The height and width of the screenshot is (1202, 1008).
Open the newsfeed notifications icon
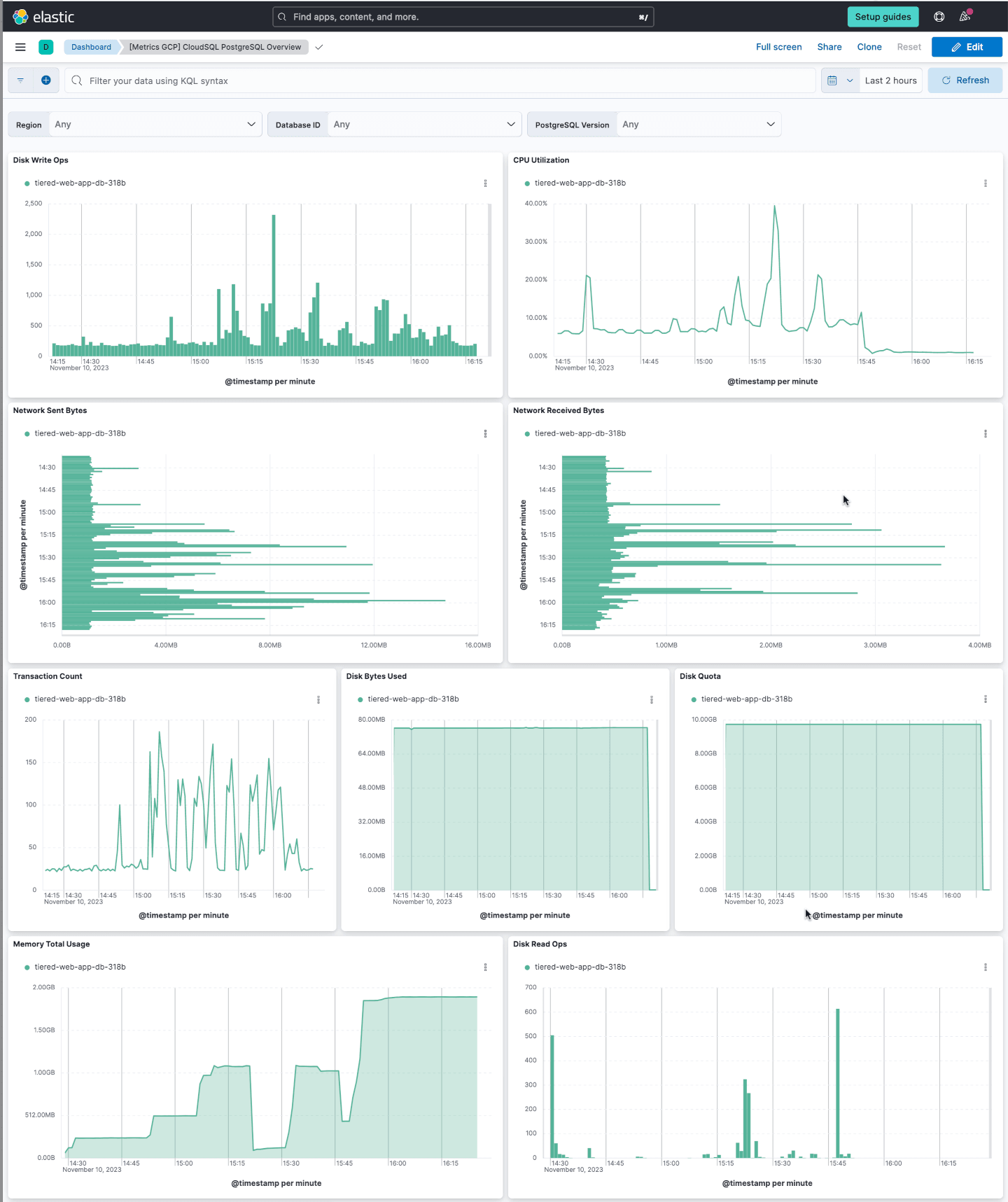(x=965, y=17)
